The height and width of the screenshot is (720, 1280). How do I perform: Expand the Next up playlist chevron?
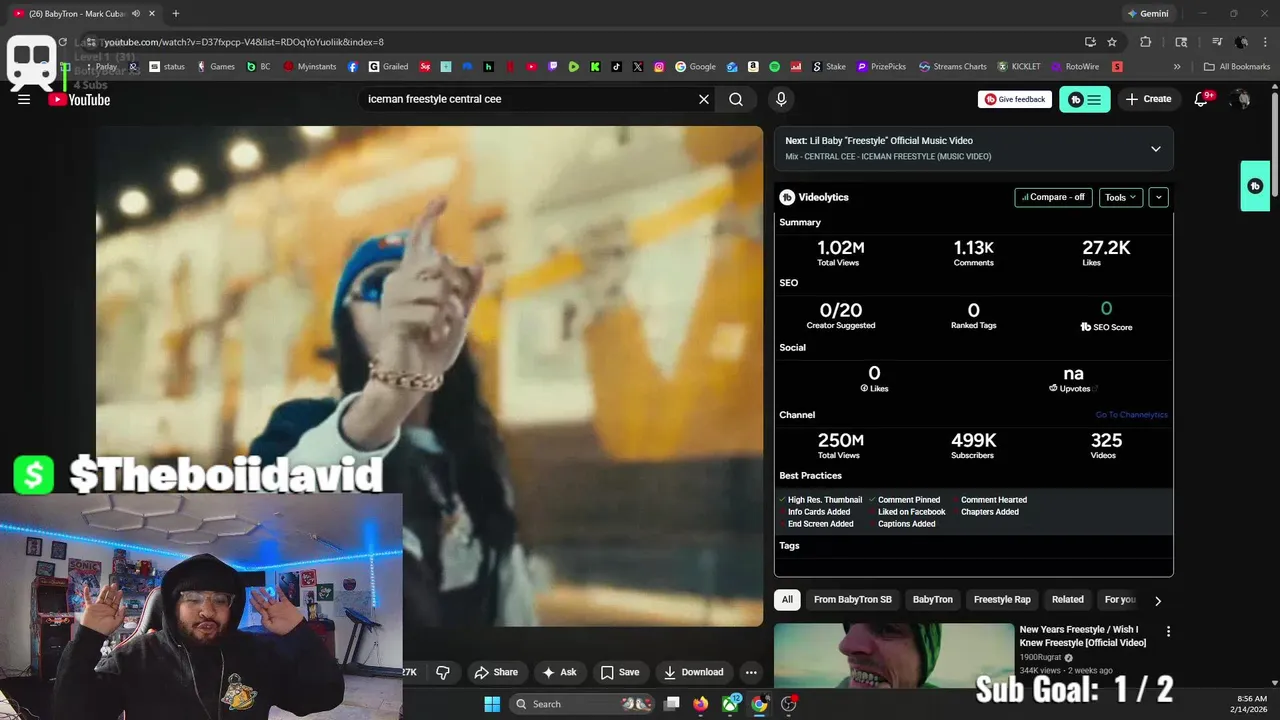[x=1156, y=149]
